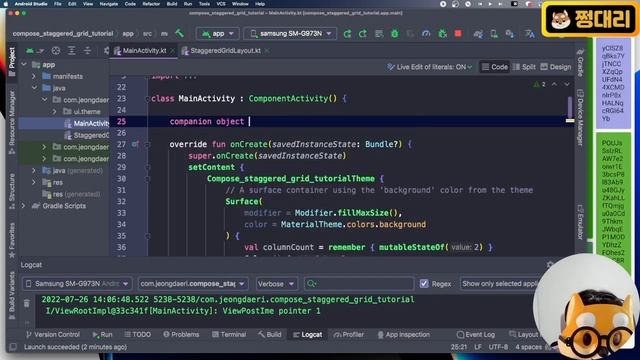The width and height of the screenshot is (640, 360).
Task: Expand the Gradle Scripts node
Action: (24, 206)
